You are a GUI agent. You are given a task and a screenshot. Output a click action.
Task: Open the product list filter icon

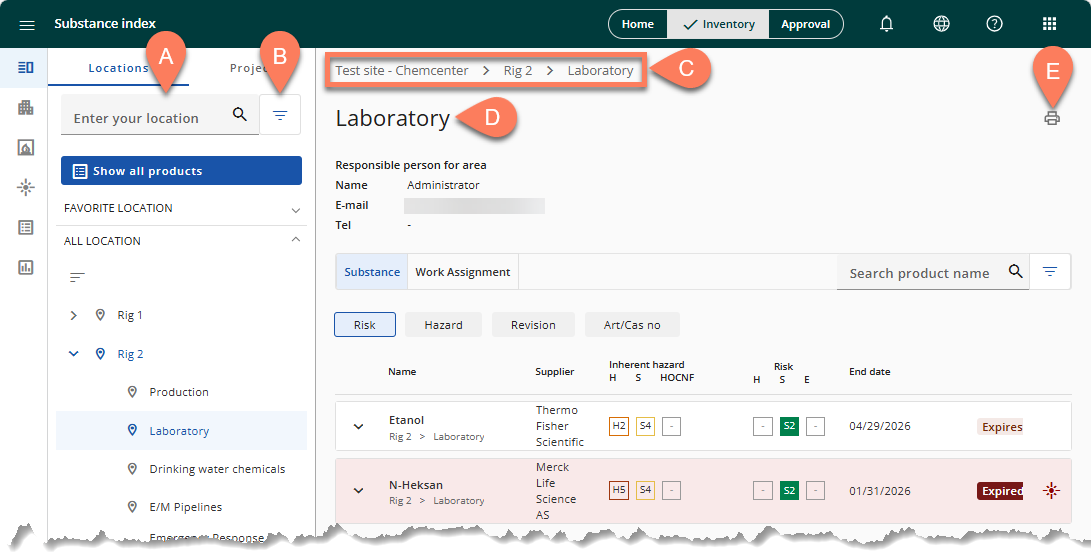coord(1049,271)
